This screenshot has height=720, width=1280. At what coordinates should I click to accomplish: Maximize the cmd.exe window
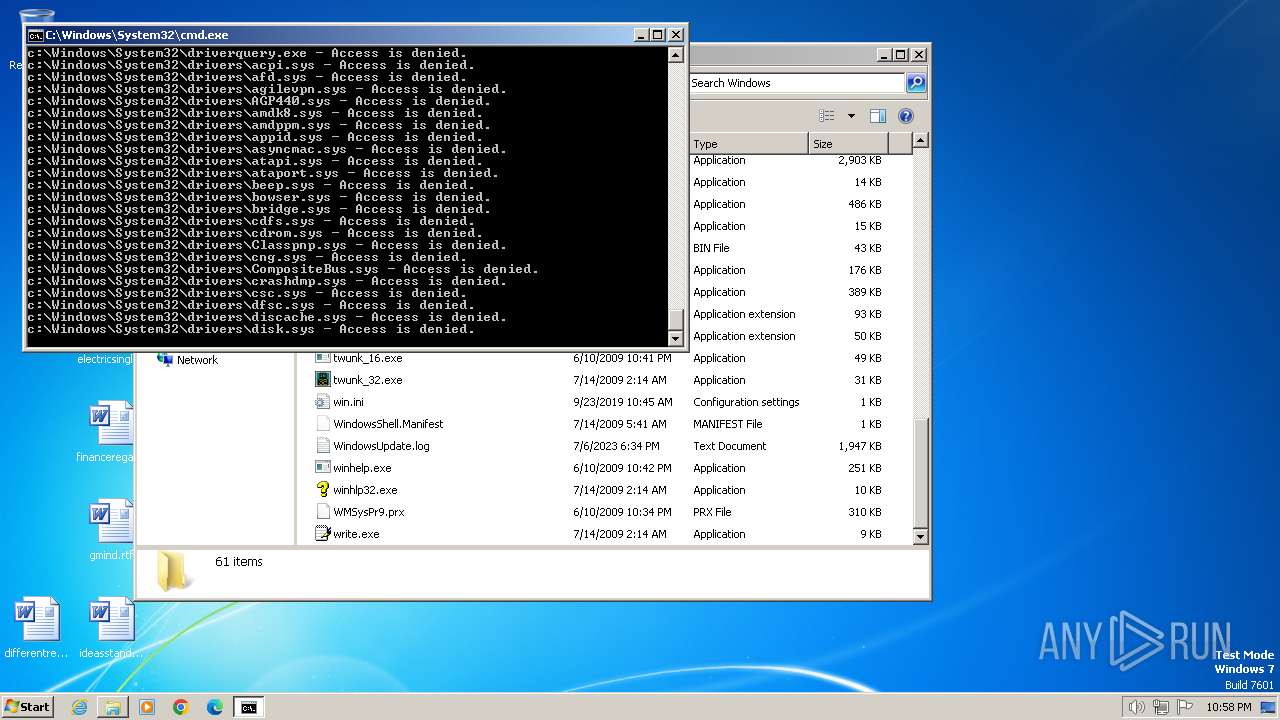coord(657,35)
